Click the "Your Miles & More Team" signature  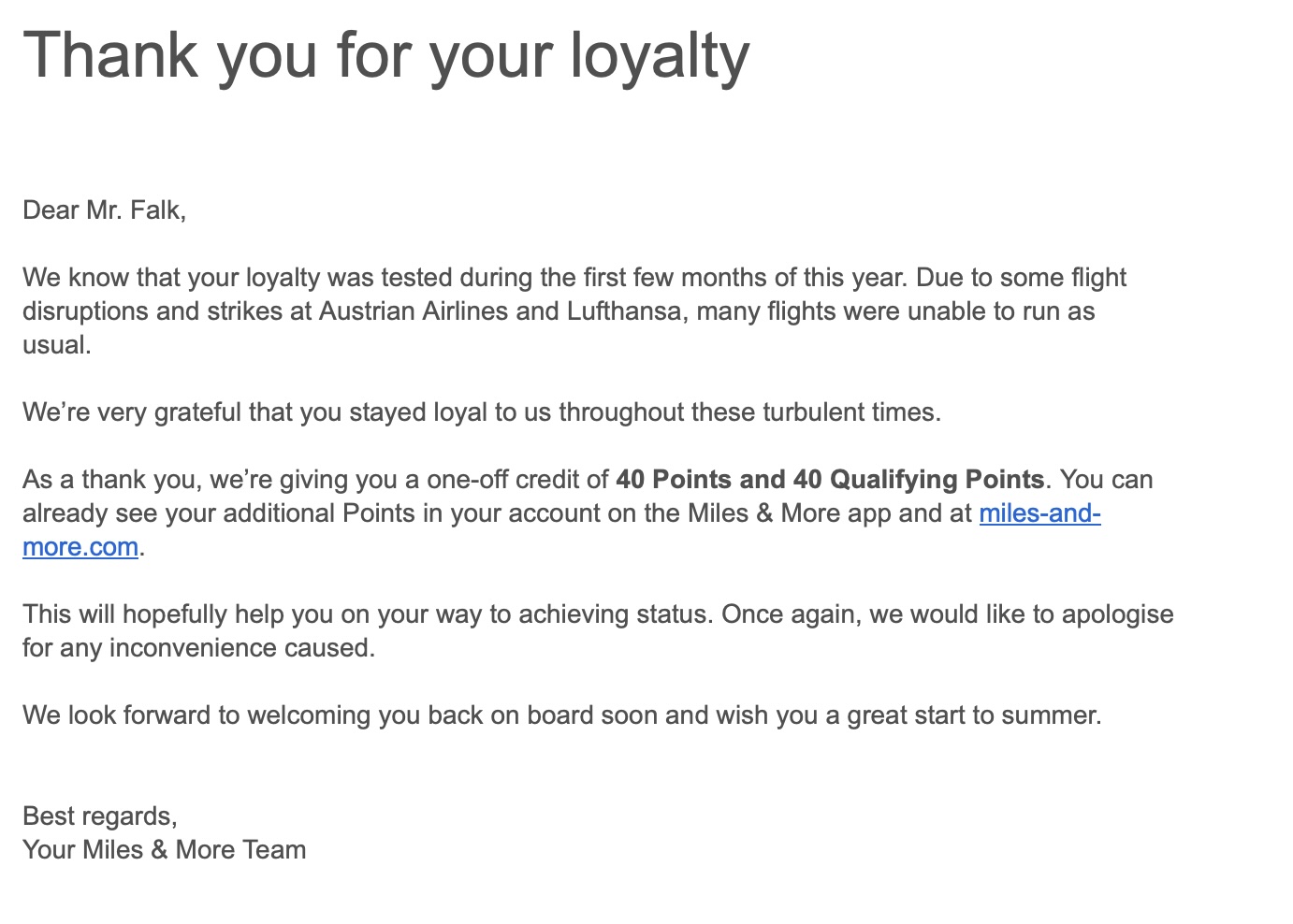pos(164,849)
